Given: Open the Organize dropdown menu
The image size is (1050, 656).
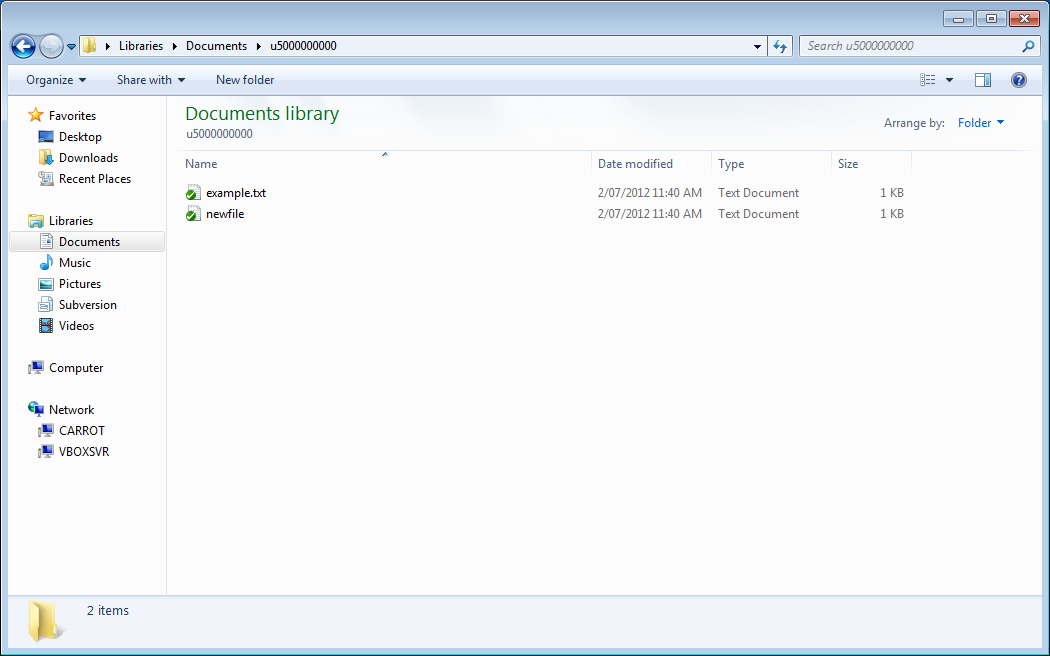Looking at the screenshot, I should pos(55,80).
